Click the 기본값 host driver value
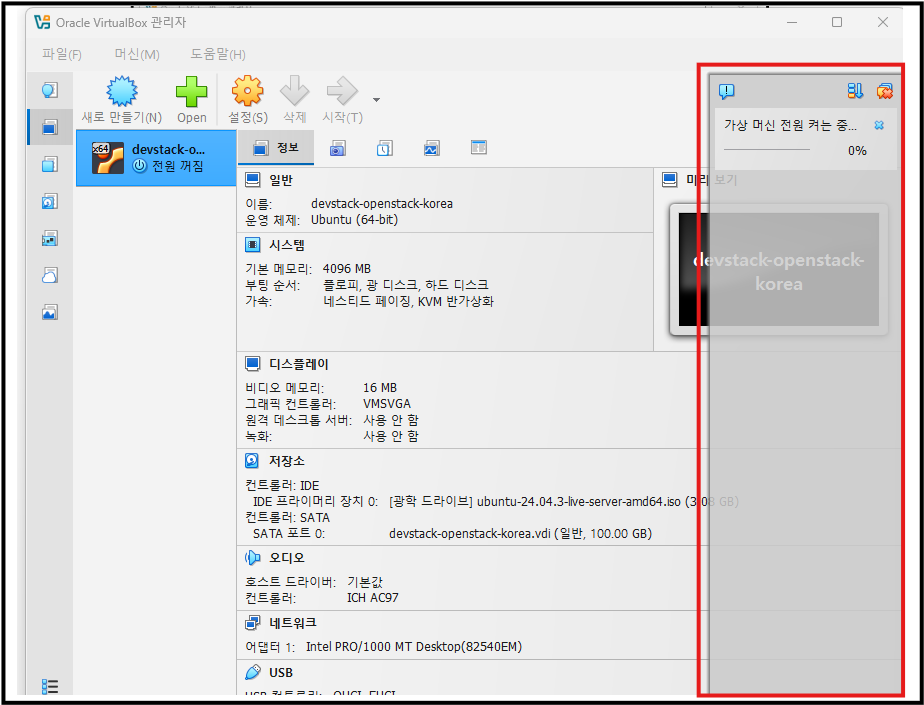 365,582
